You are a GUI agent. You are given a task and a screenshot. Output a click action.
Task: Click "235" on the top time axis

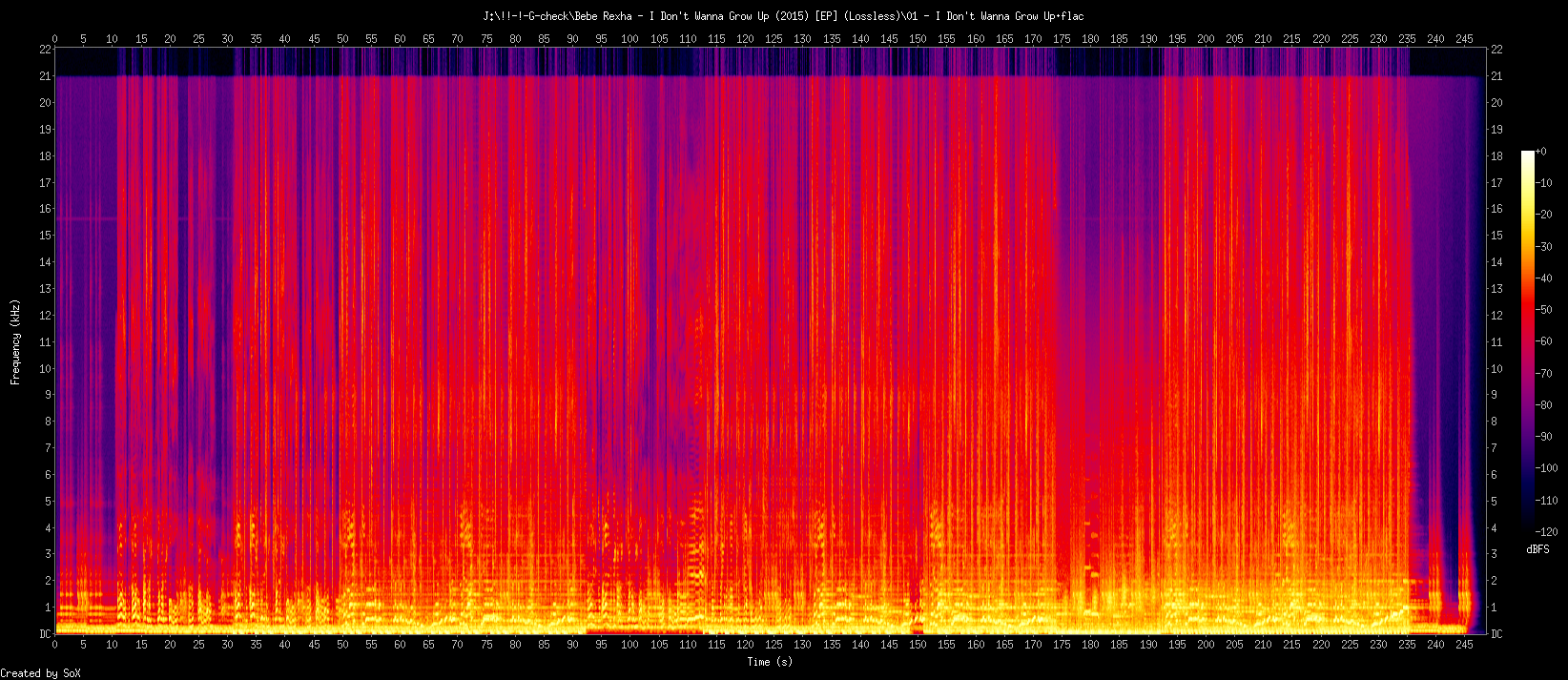tap(1407, 39)
